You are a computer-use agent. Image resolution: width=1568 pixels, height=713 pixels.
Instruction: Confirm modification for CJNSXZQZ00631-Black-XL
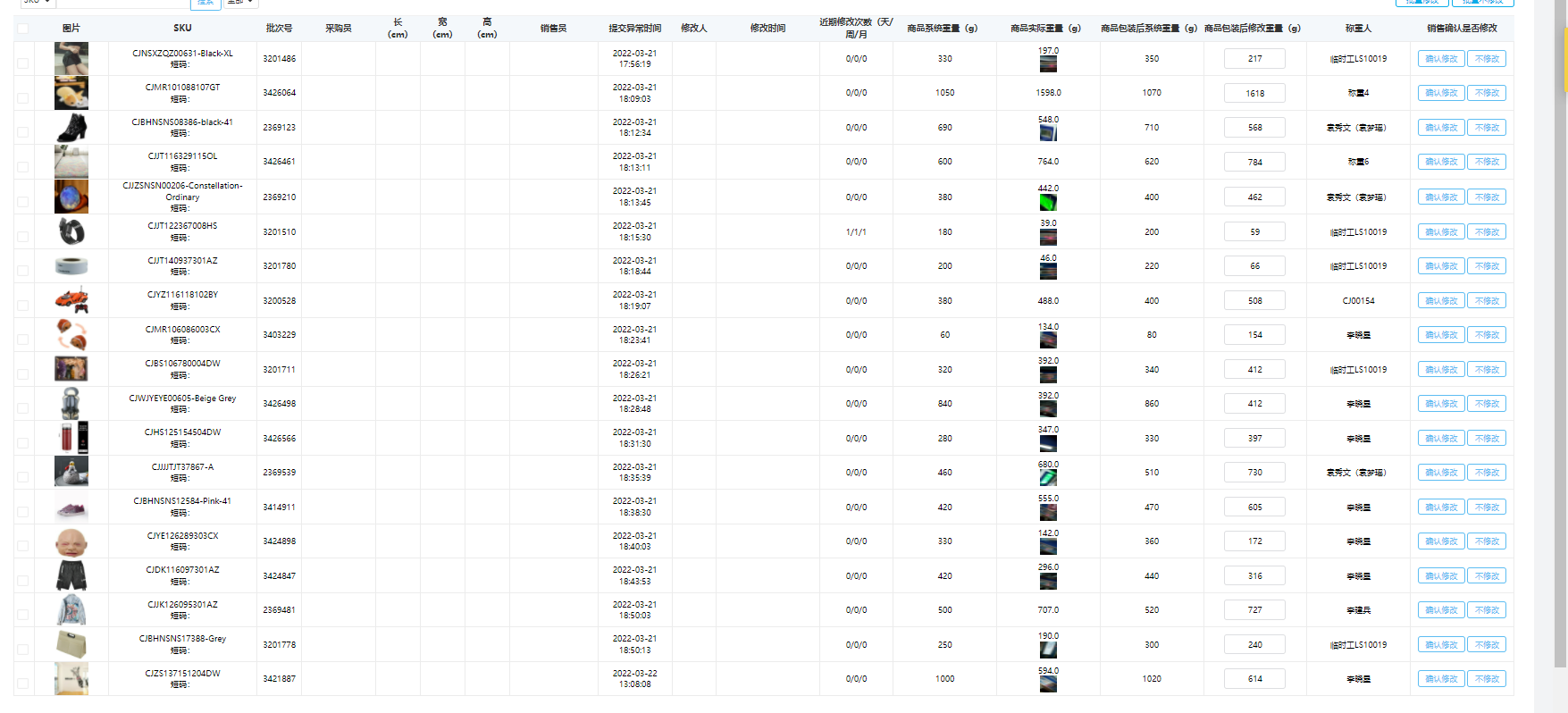pos(1441,59)
